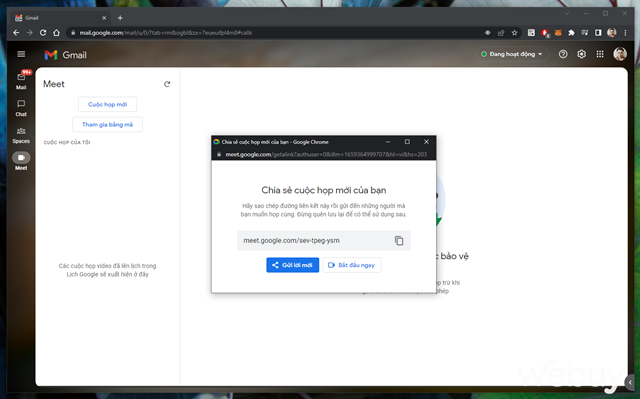This screenshot has width=640, height=399.
Task: Close the Chia sẻ cuộc họp popup window
Action: 426,142
